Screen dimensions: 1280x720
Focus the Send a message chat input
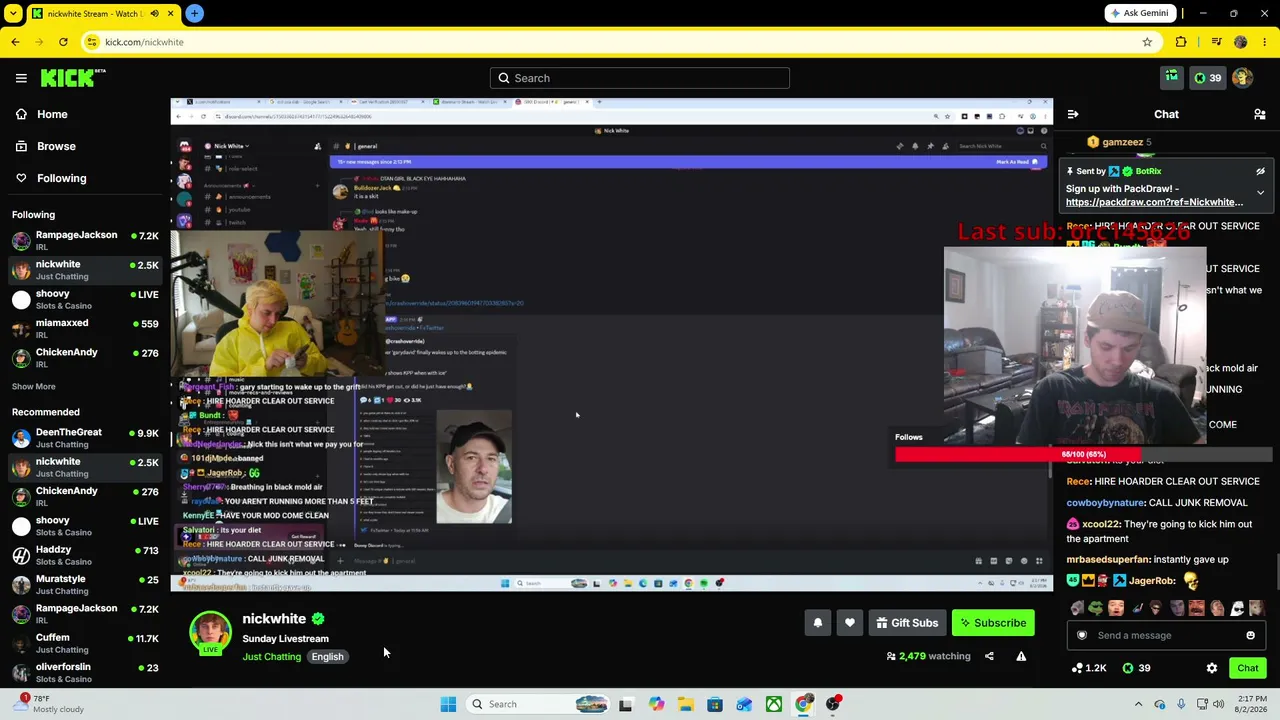(x=1164, y=635)
